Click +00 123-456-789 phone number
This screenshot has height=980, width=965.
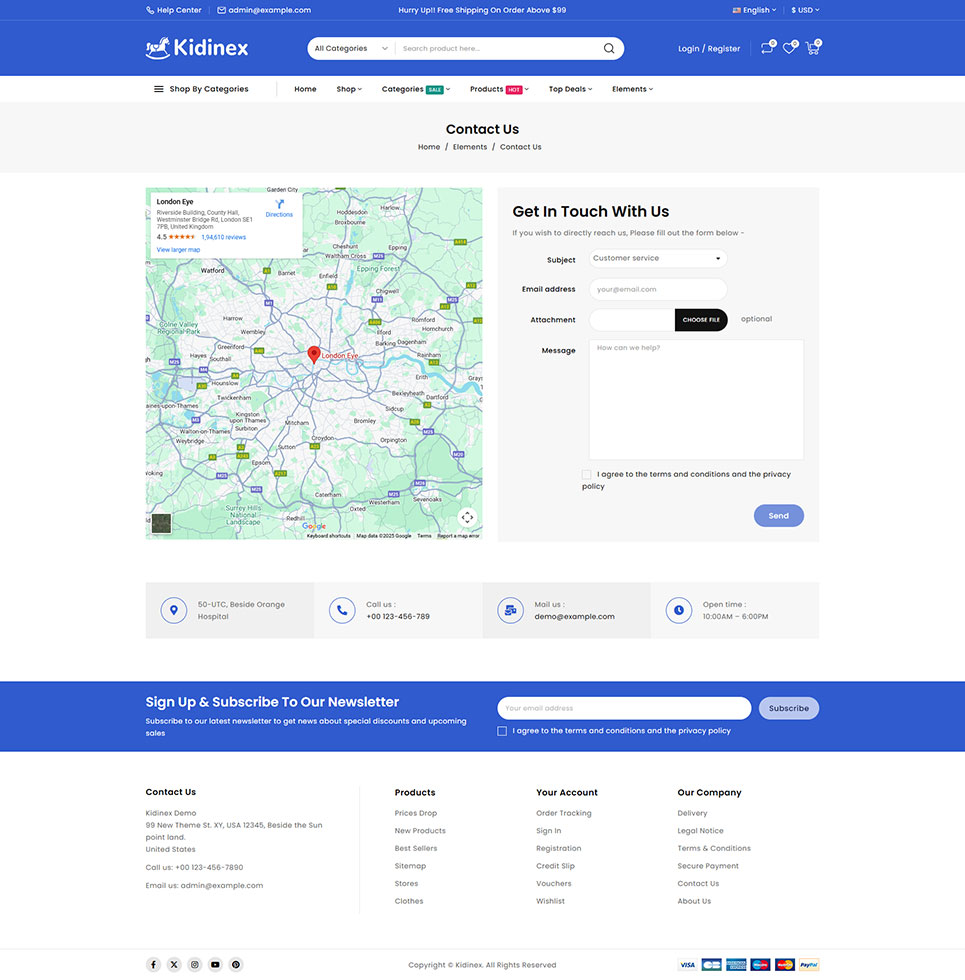[x=398, y=616]
